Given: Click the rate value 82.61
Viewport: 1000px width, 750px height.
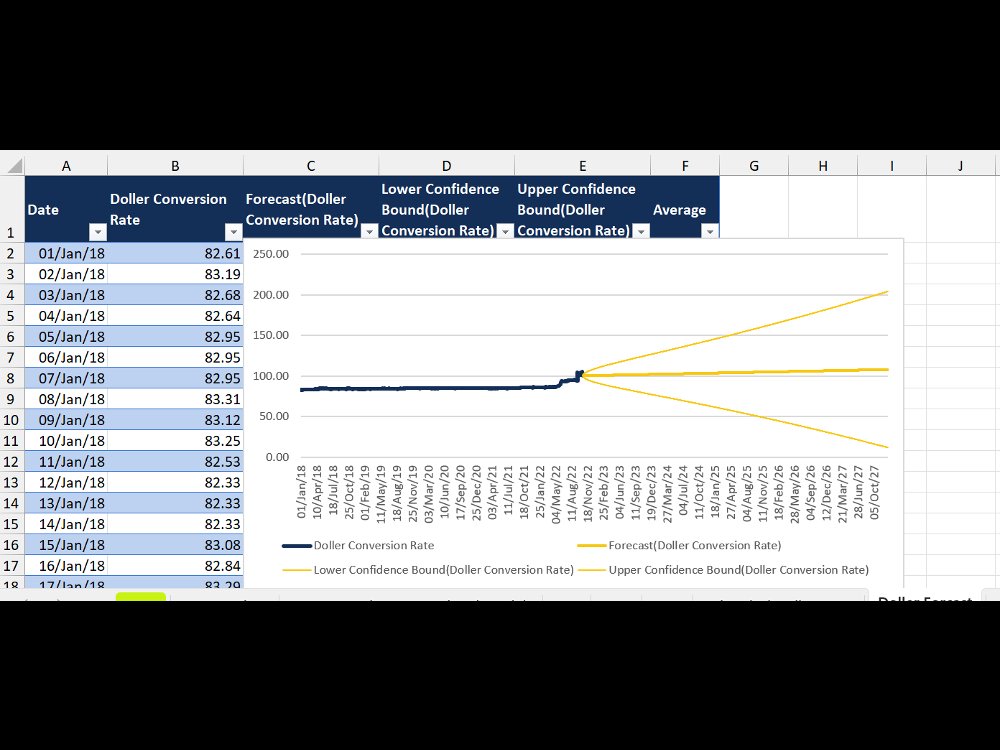Looking at the screenshot, I should pyautogui.click(x=175, y=253).
